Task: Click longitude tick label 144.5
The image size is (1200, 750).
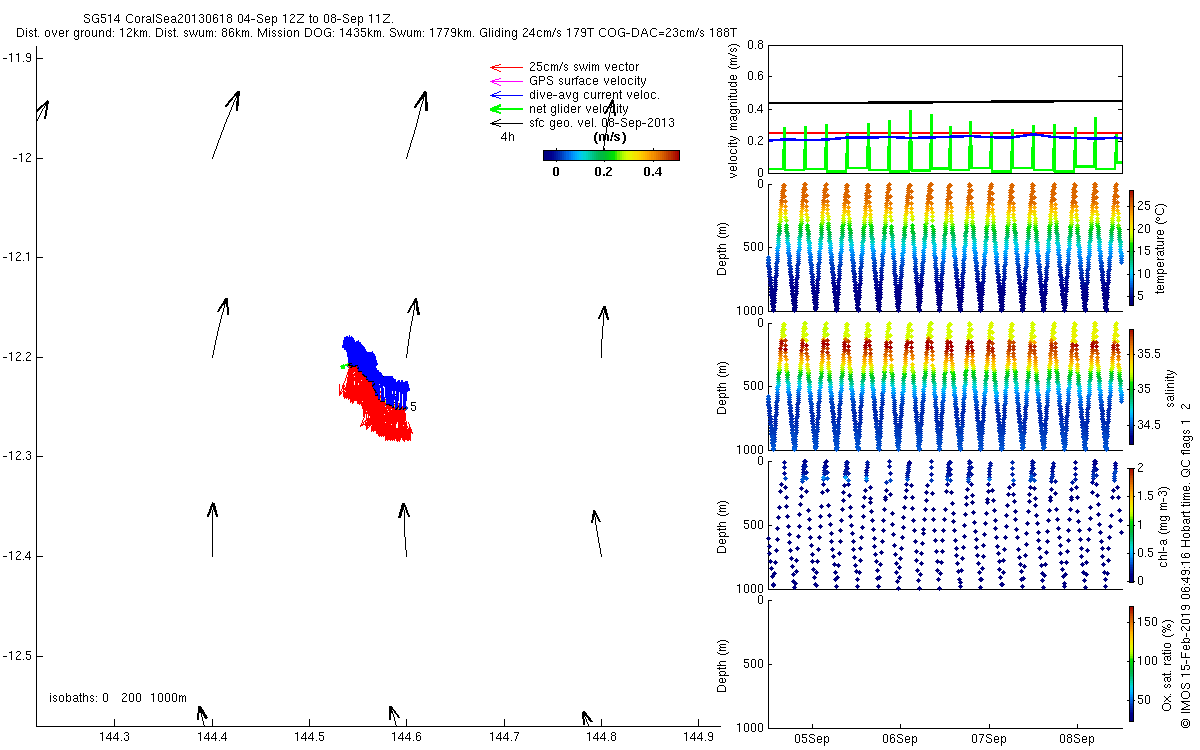Action: click(309, 737)
